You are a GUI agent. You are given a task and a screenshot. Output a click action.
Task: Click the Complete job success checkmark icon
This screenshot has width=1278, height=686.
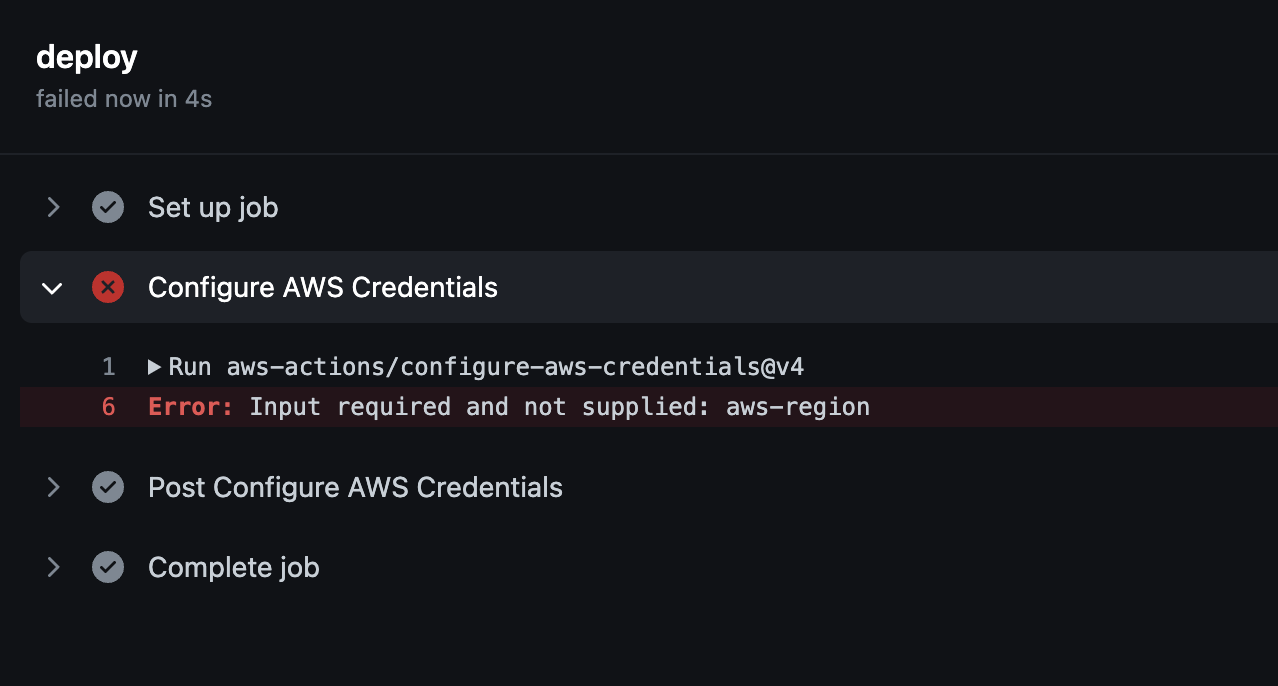108,567
